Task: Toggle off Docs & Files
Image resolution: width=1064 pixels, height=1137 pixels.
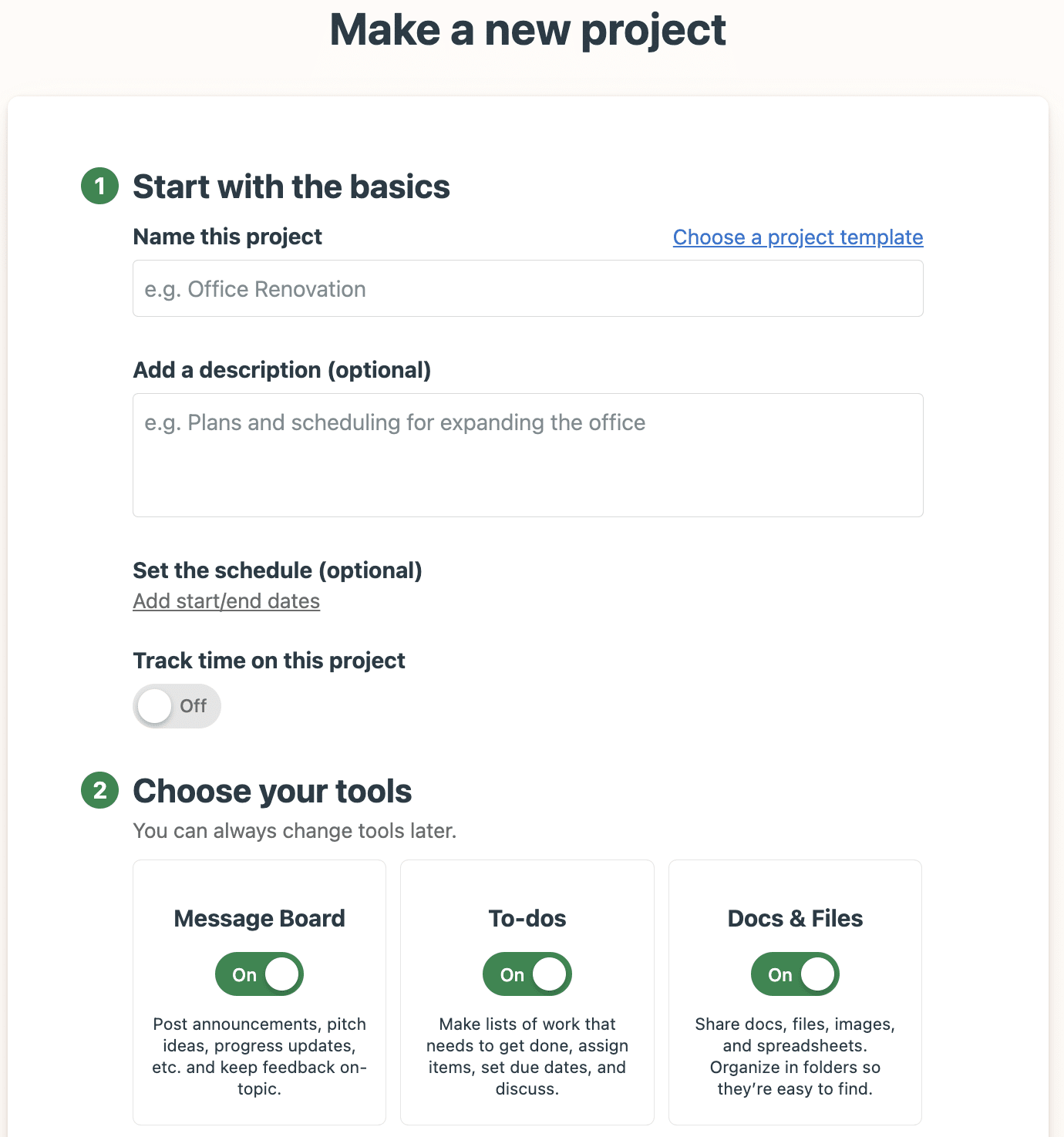Action: [795, 974]
